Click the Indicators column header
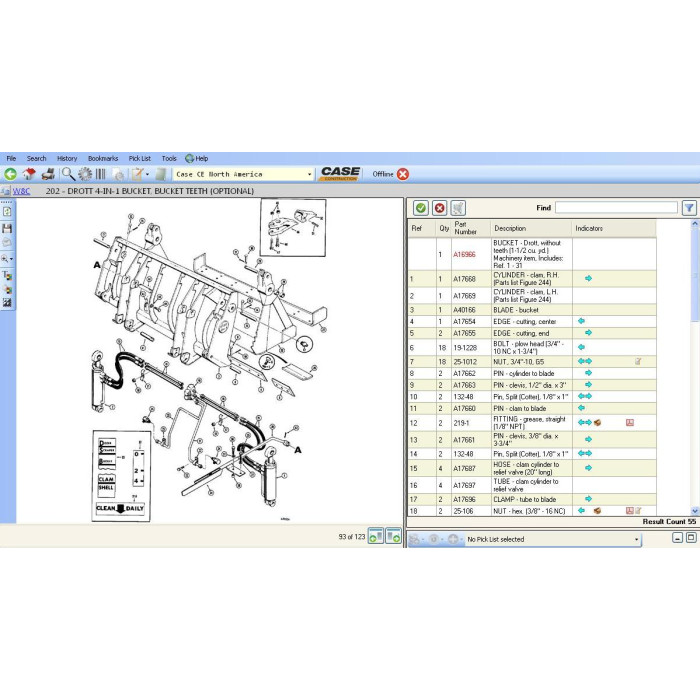This screenshot has width=700, height=700. click(x=614, y=228)
